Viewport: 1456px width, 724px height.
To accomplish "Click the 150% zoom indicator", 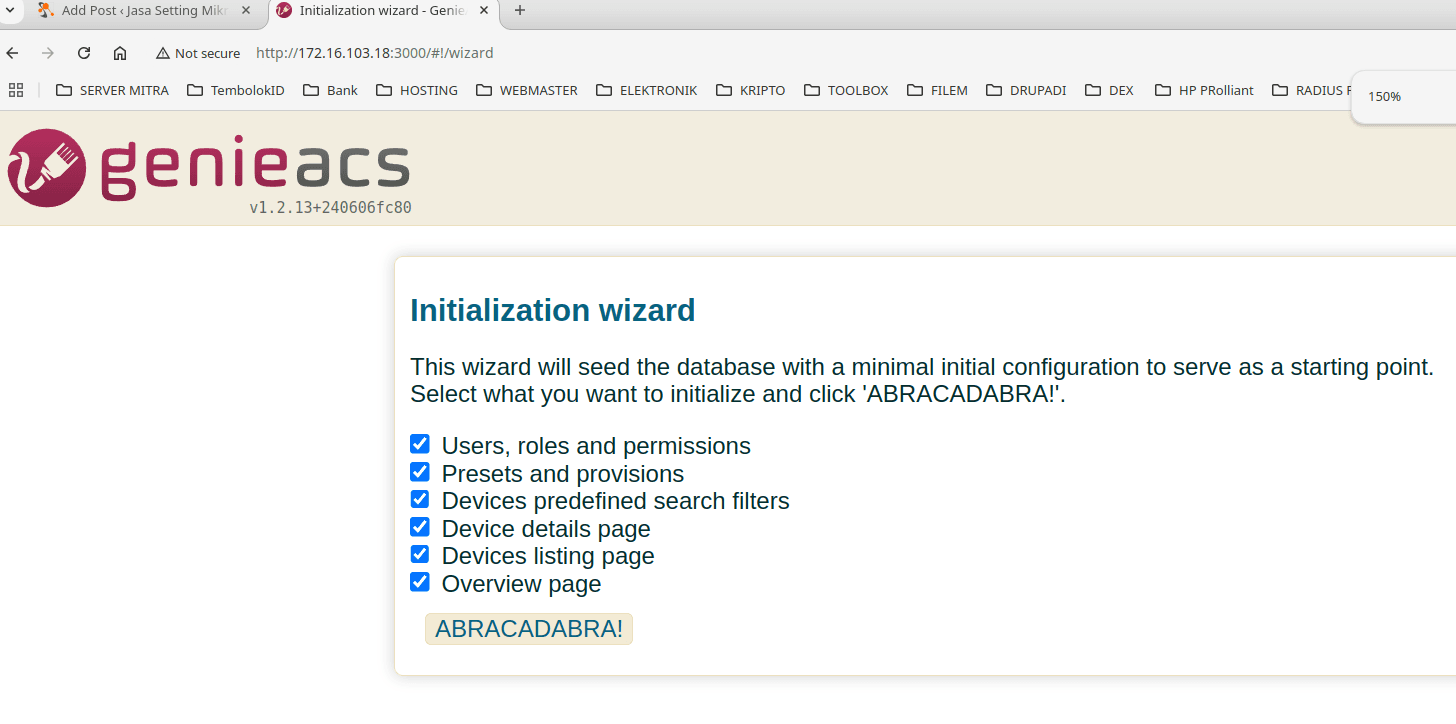I will tap(1383, 96).
